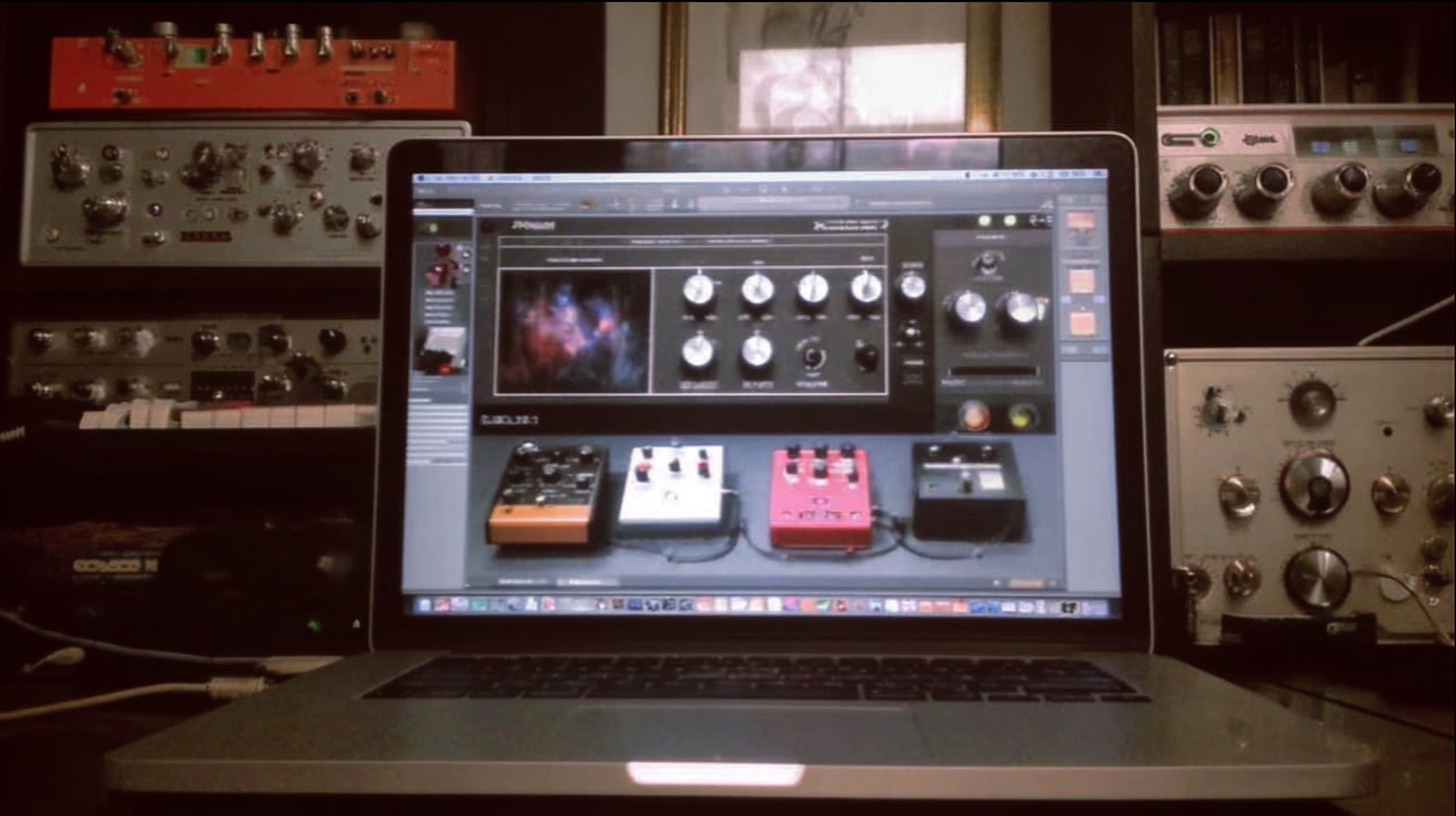Click the second knob in the top row
1456x816 pixels.
click(x=757, y=290)
